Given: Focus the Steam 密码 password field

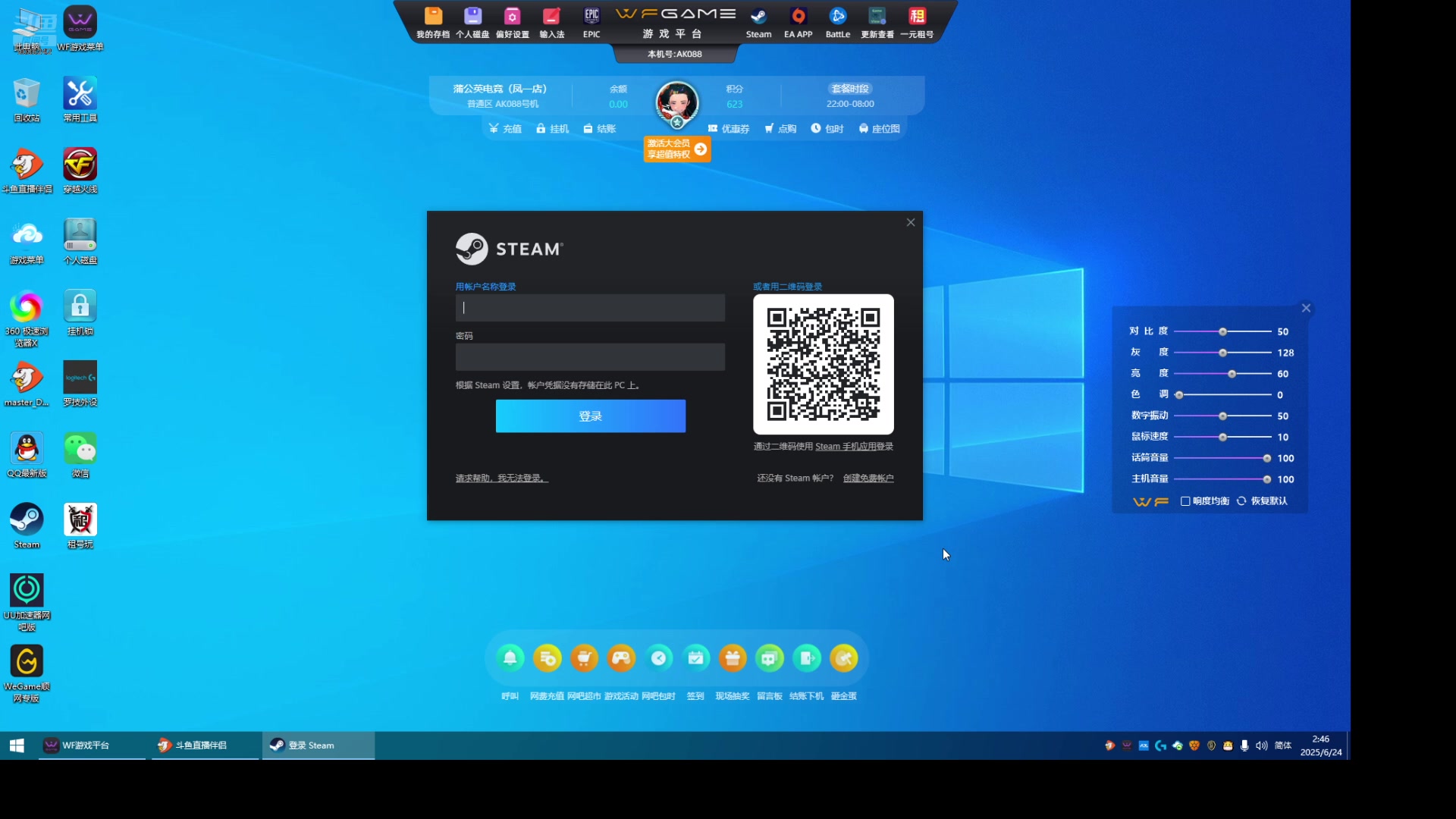Looking at the screenshot, I should pos(590,357).
